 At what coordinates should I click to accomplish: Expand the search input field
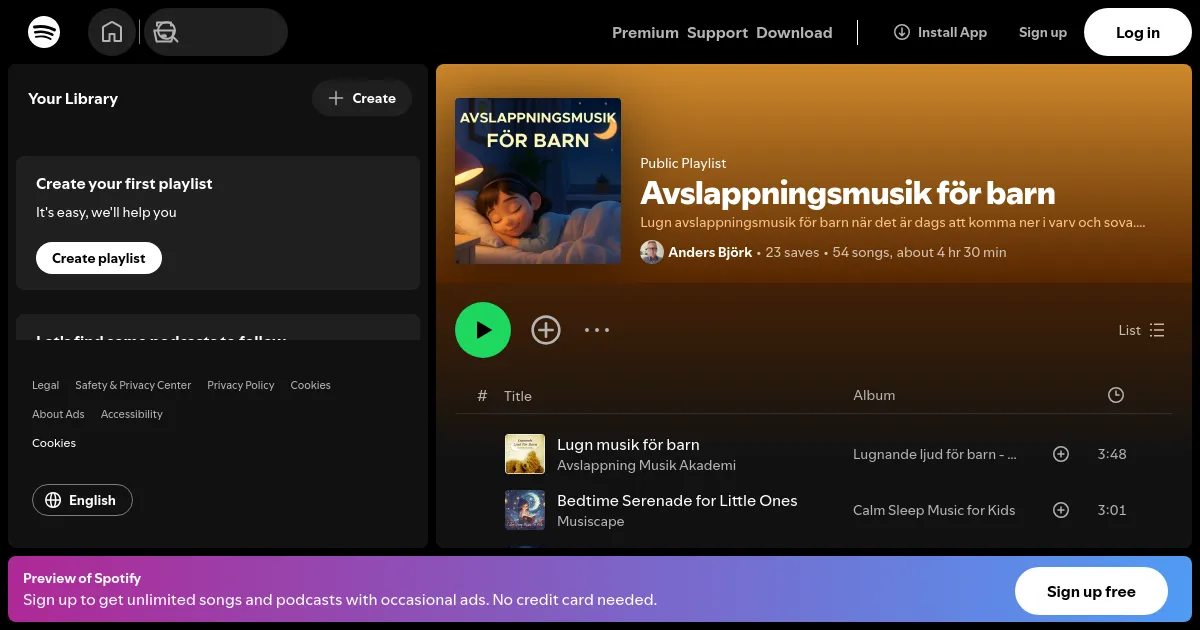point(230,32)
